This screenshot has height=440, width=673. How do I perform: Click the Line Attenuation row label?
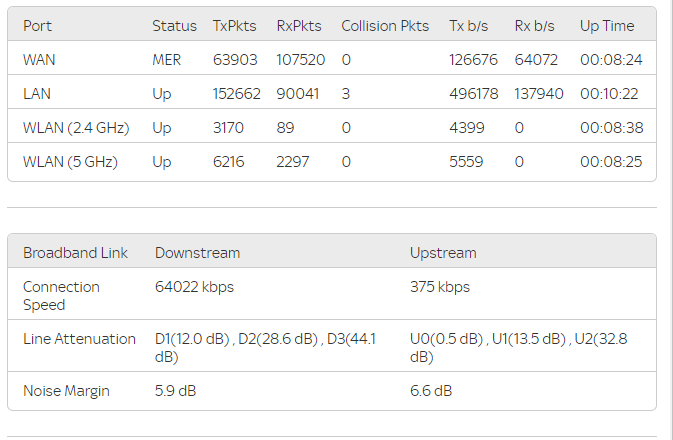[79, 339]
